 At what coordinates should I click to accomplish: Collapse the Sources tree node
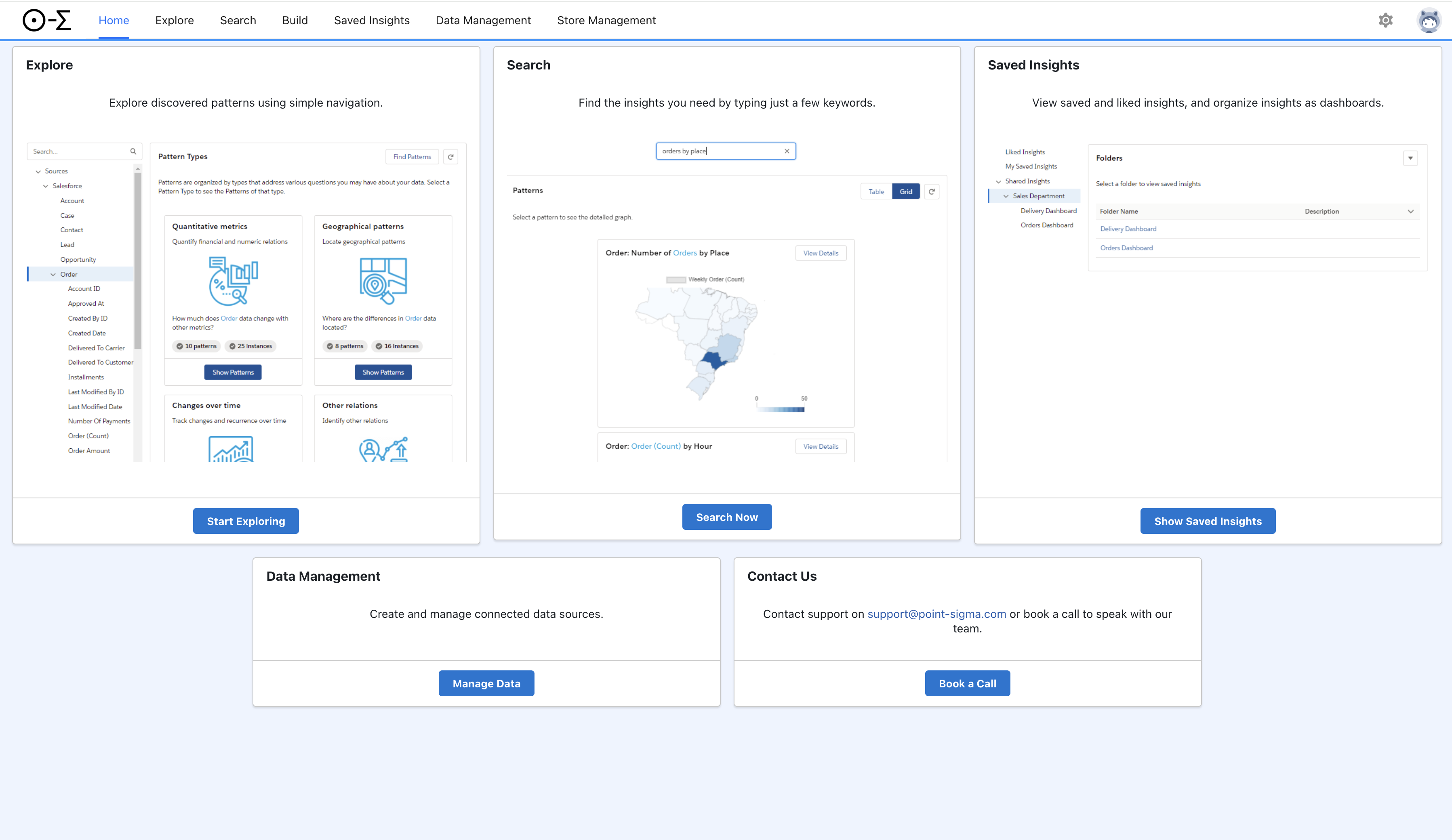point(38,172)
